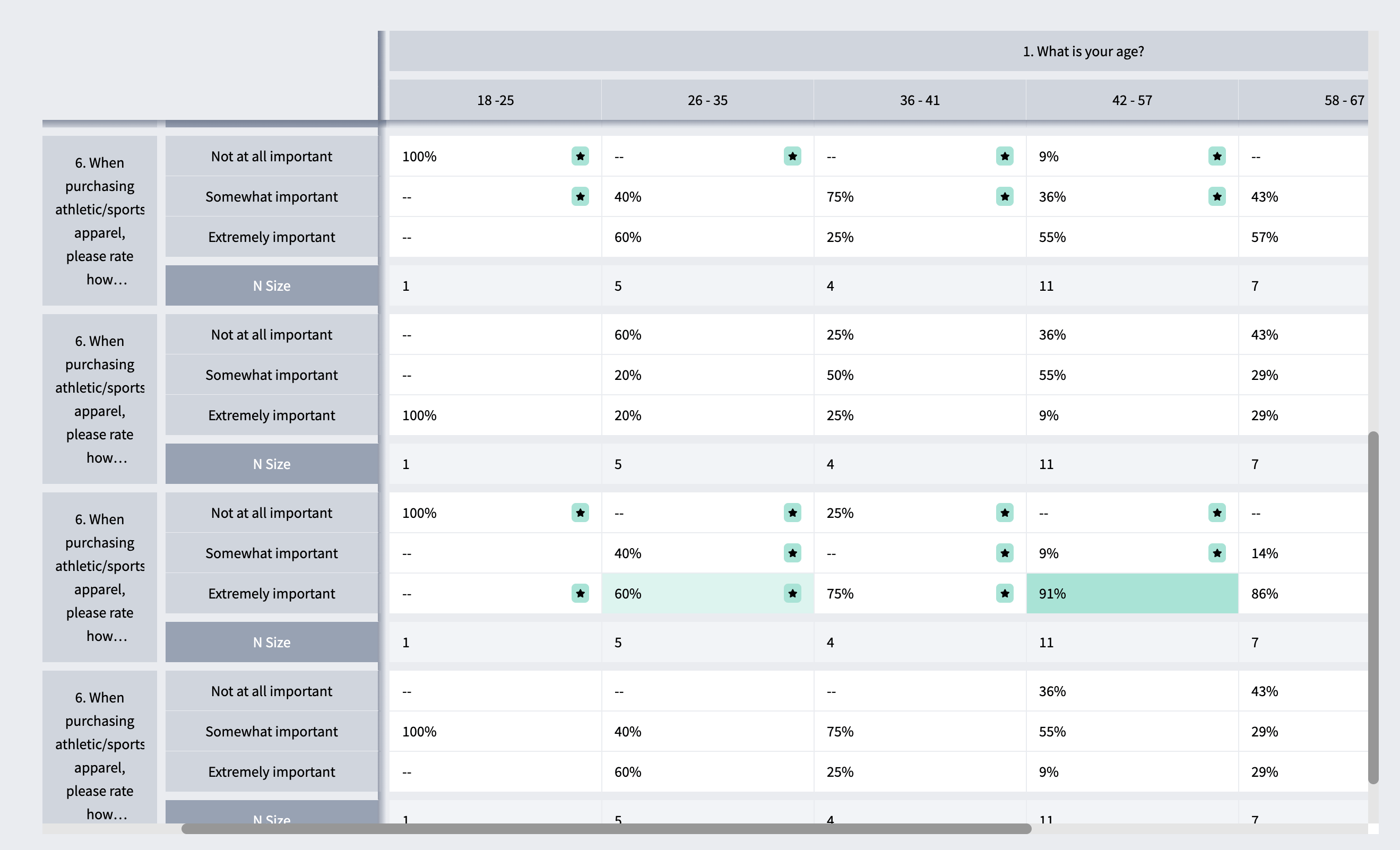Click fourth block's 'Extremely important' row label
The image size is (1400, 850).
click(272, 772)
